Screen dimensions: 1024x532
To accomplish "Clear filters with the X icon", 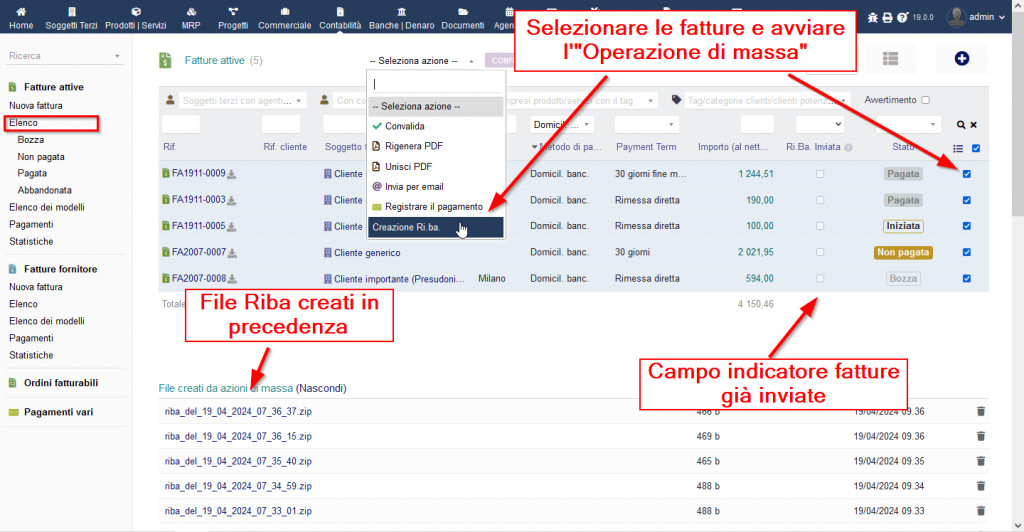I will (973, 125).
